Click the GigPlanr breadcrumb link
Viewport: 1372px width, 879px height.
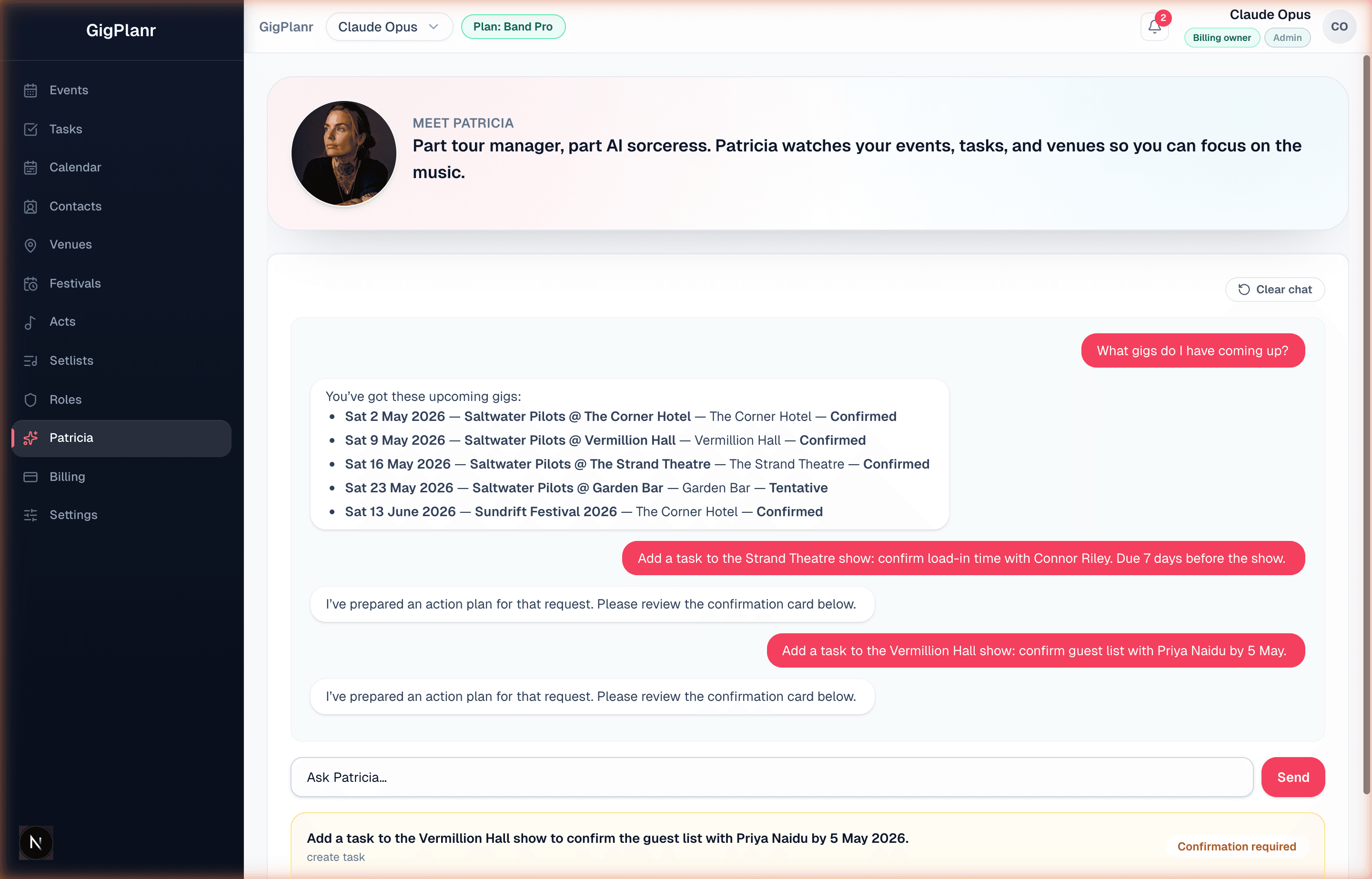pyautogui.click(x=286, y=27)
